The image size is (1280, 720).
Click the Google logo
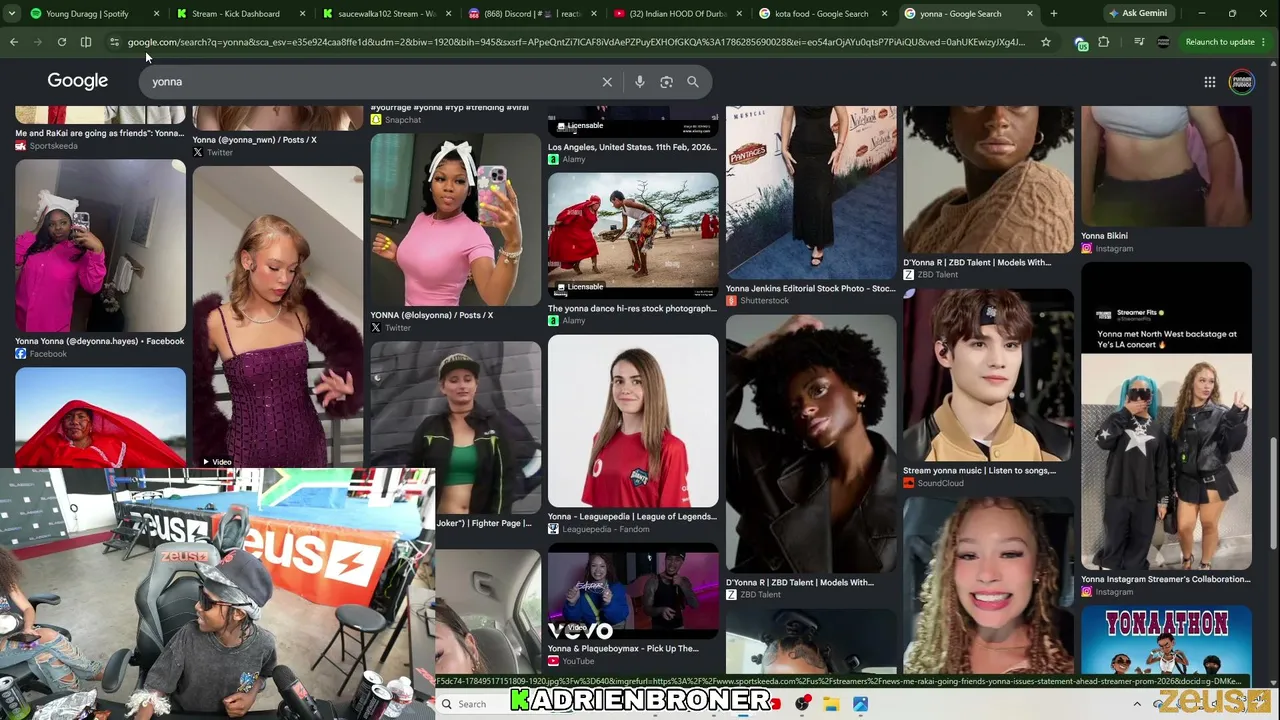coord(77,82)
